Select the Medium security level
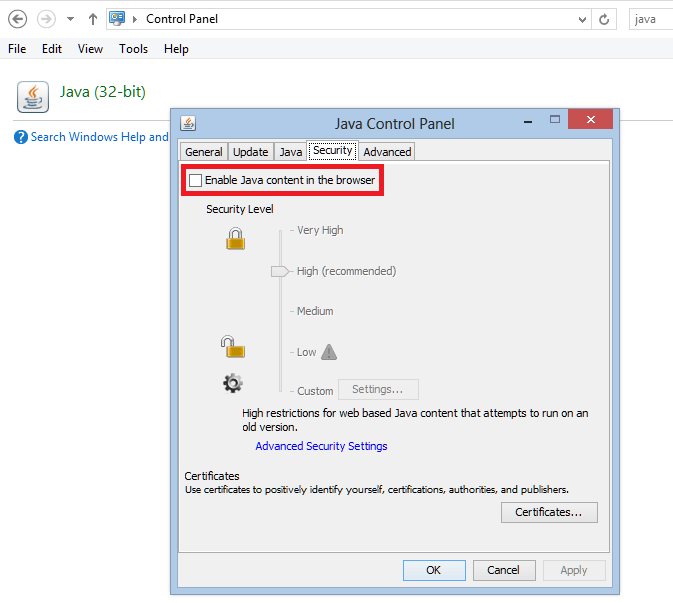Screen dimensions: 673x603 [315, 311]
